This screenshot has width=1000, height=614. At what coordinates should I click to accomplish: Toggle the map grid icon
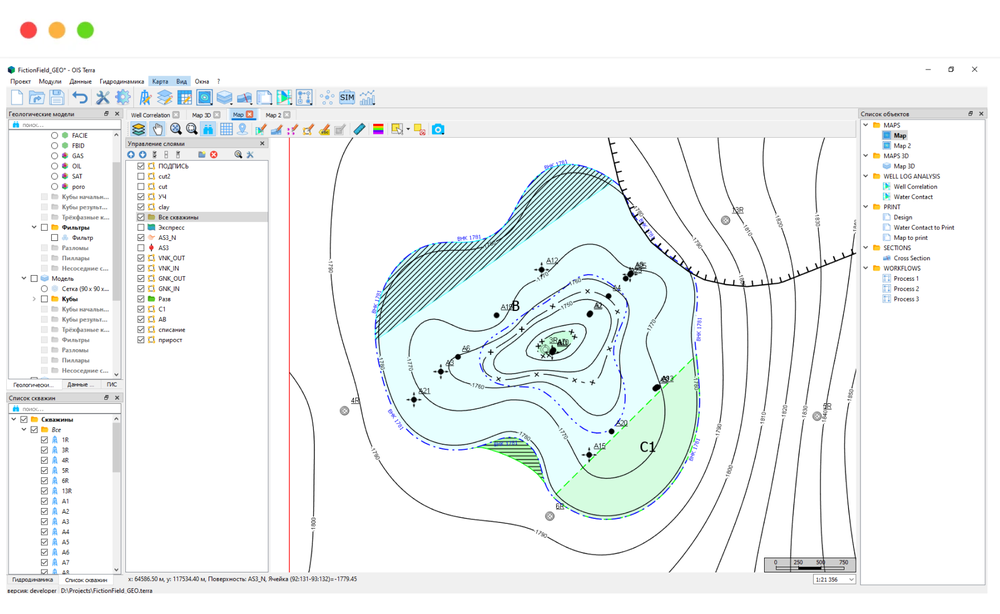[226, 129]
